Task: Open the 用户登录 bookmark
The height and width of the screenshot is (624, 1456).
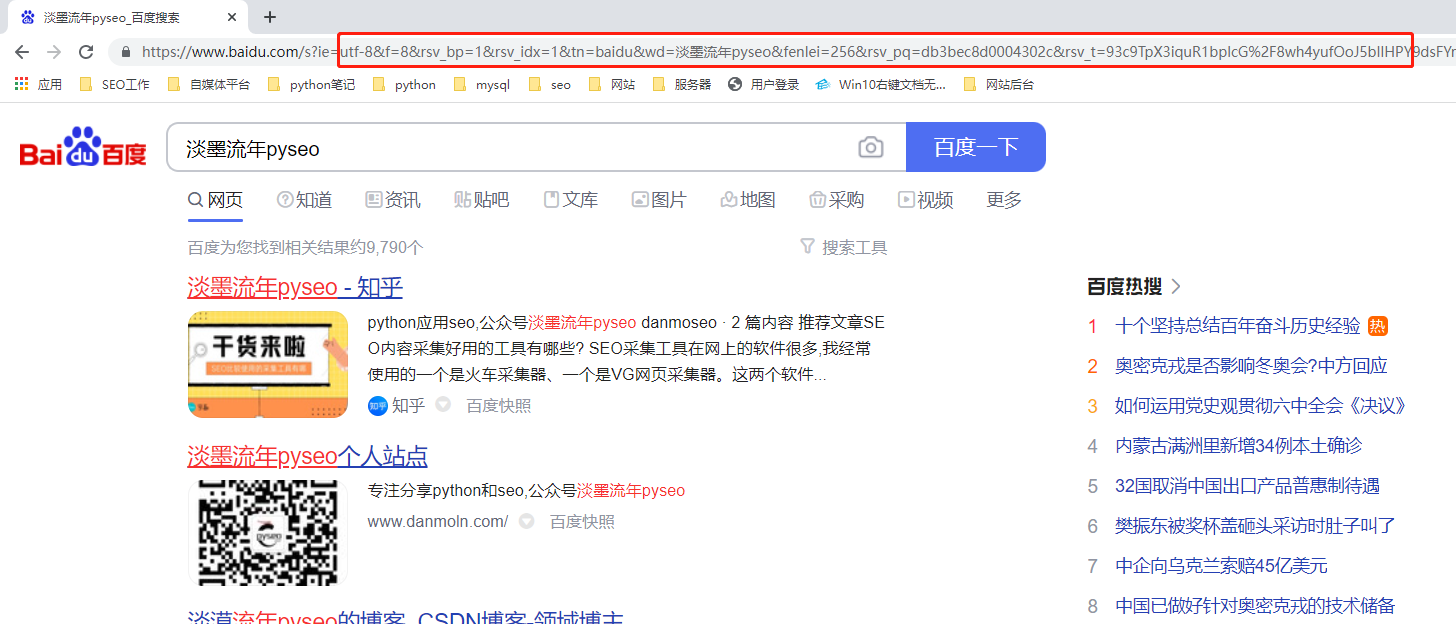Action: tap(763, 85)
